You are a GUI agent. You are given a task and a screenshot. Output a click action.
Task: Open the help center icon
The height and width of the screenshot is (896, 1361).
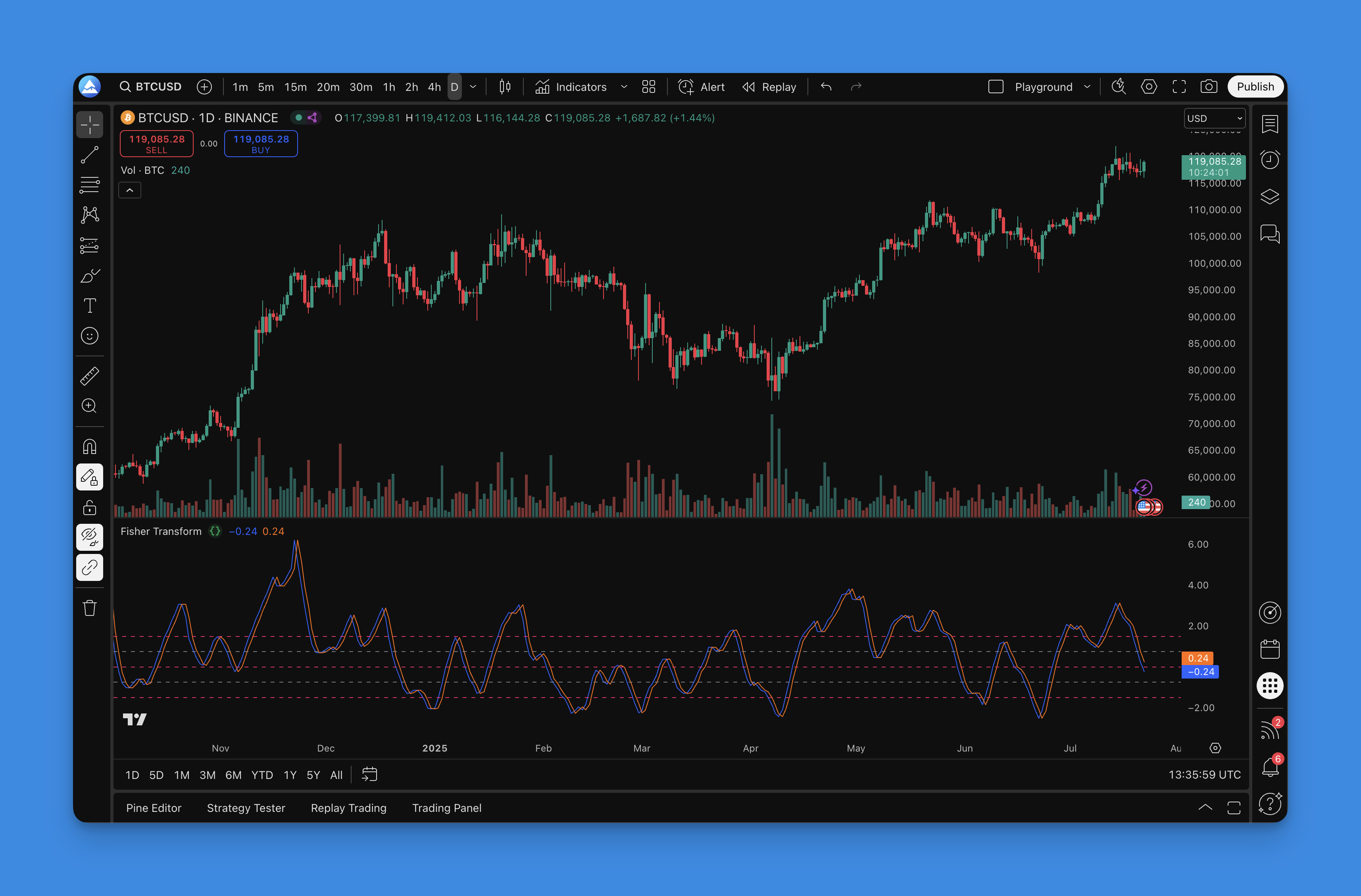(1270, 804)
